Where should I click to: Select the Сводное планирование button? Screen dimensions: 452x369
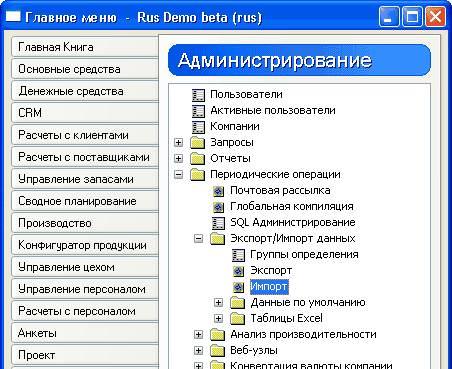tap(85, 201)
